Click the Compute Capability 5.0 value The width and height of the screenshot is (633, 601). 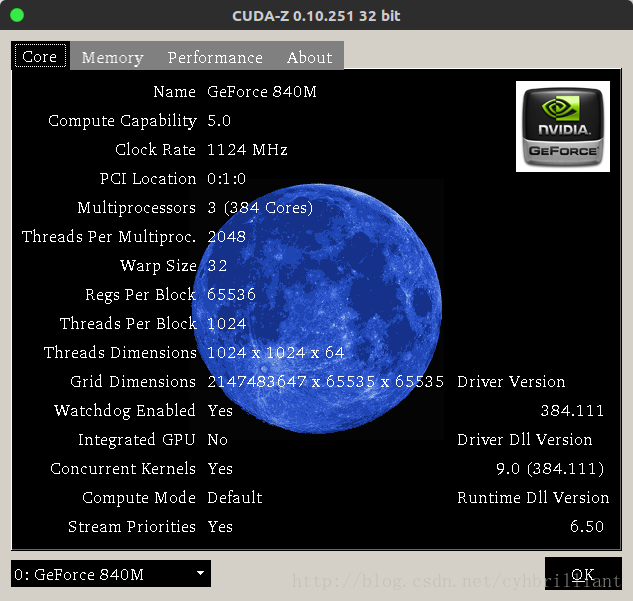point(219,121)
